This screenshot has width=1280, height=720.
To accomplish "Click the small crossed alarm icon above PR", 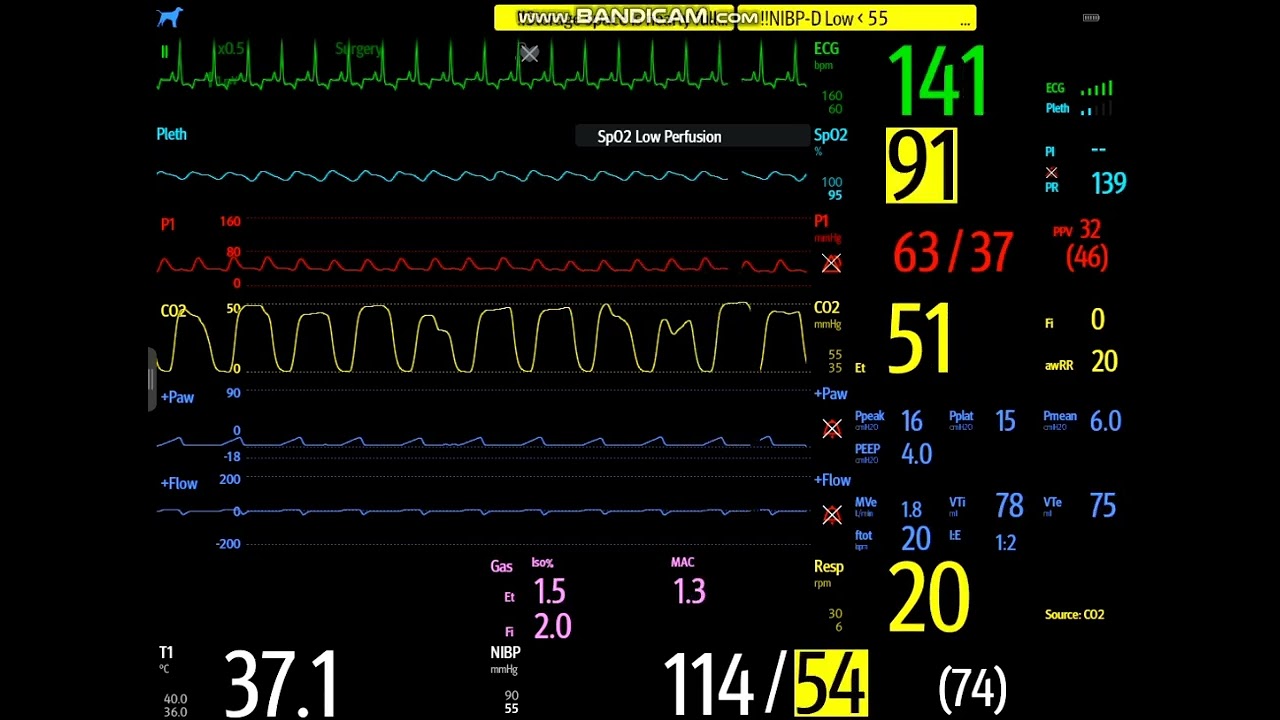I will click(x=1051, y=173).
